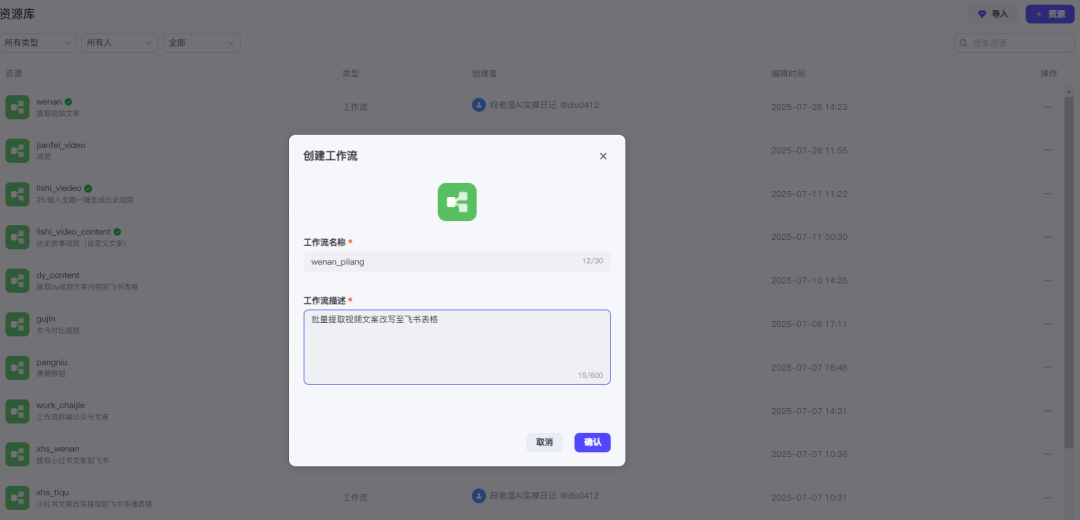
Task: Click the 编辑时间 column header
Action: (x=788, y=73)
